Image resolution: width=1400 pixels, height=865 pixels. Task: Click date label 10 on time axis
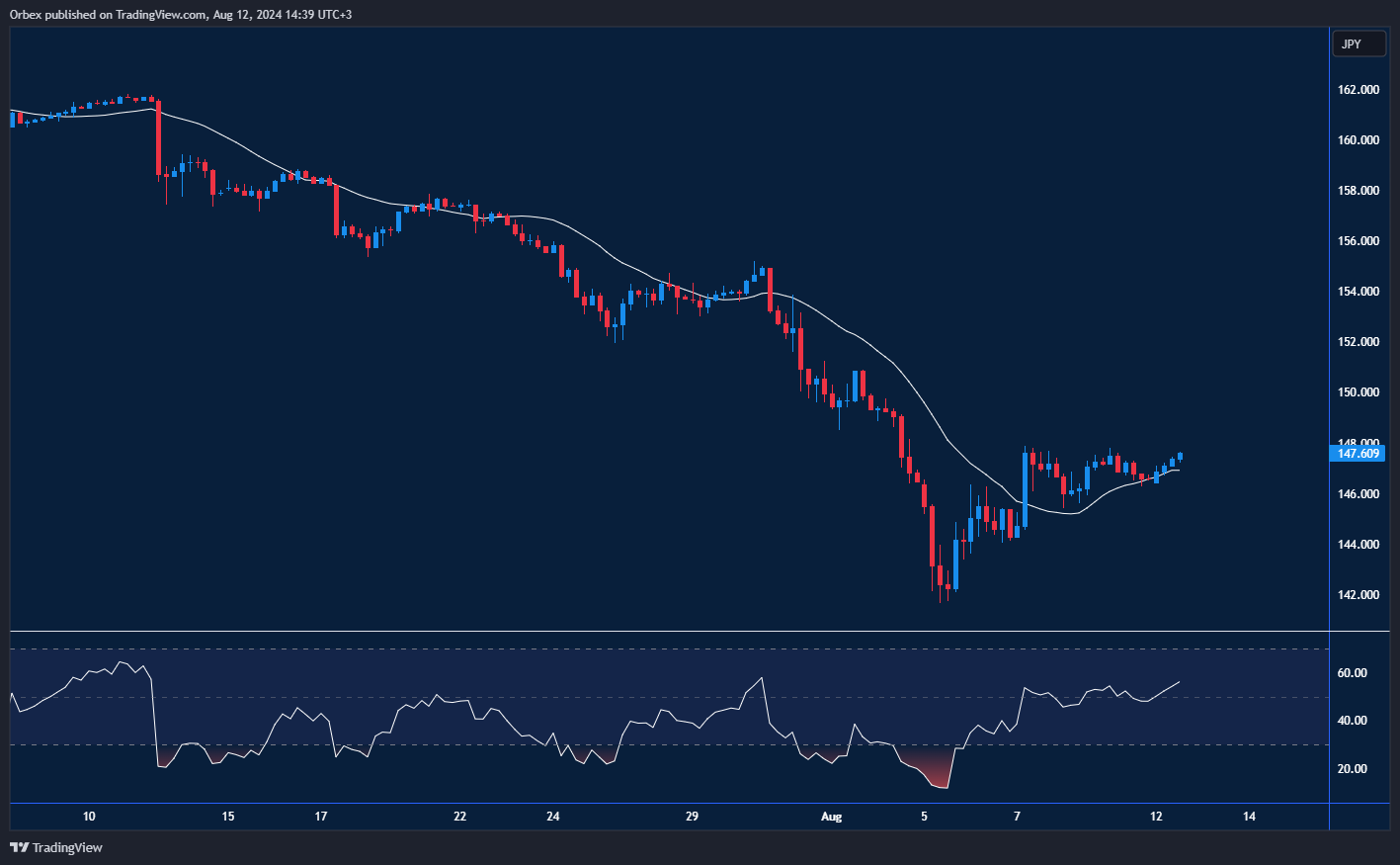click(89, 817)
